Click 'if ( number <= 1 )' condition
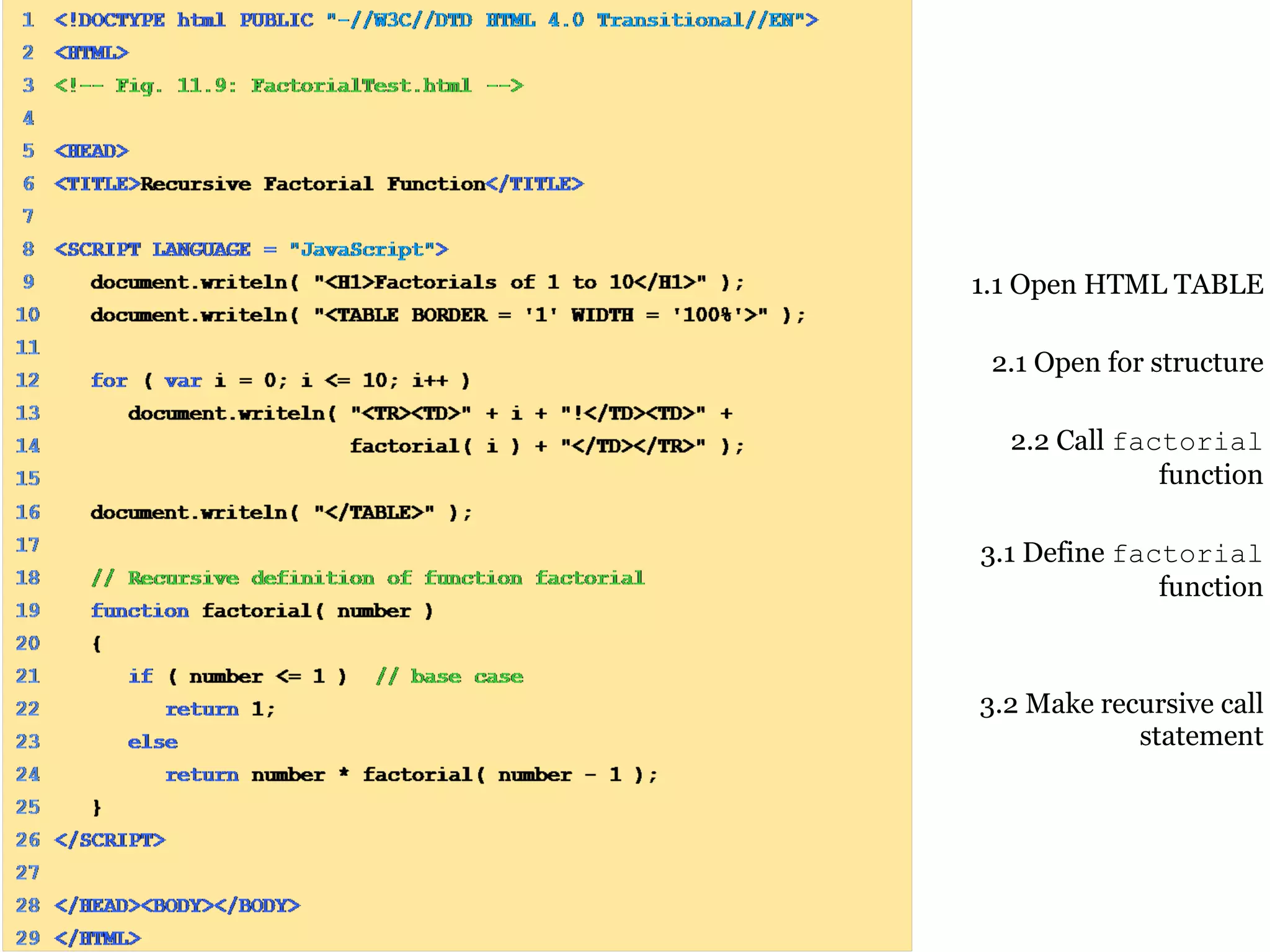The height and width of the screenshot is (952, 1270). point(237,677)
